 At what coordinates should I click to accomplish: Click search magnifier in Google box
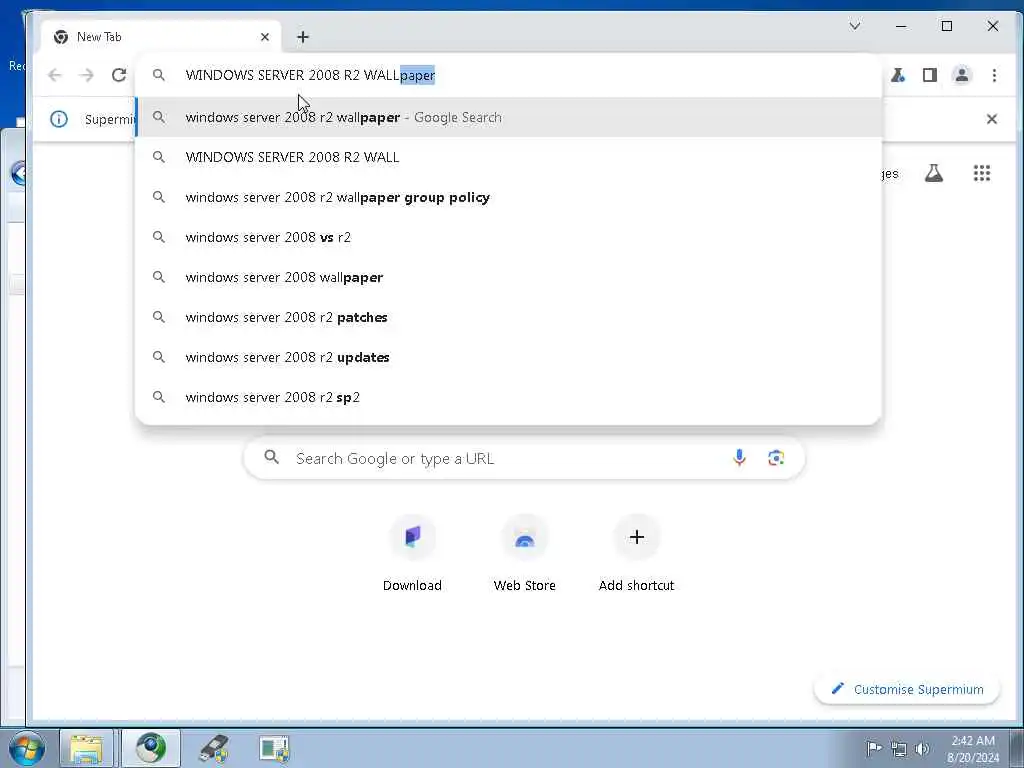pos(272,458)
